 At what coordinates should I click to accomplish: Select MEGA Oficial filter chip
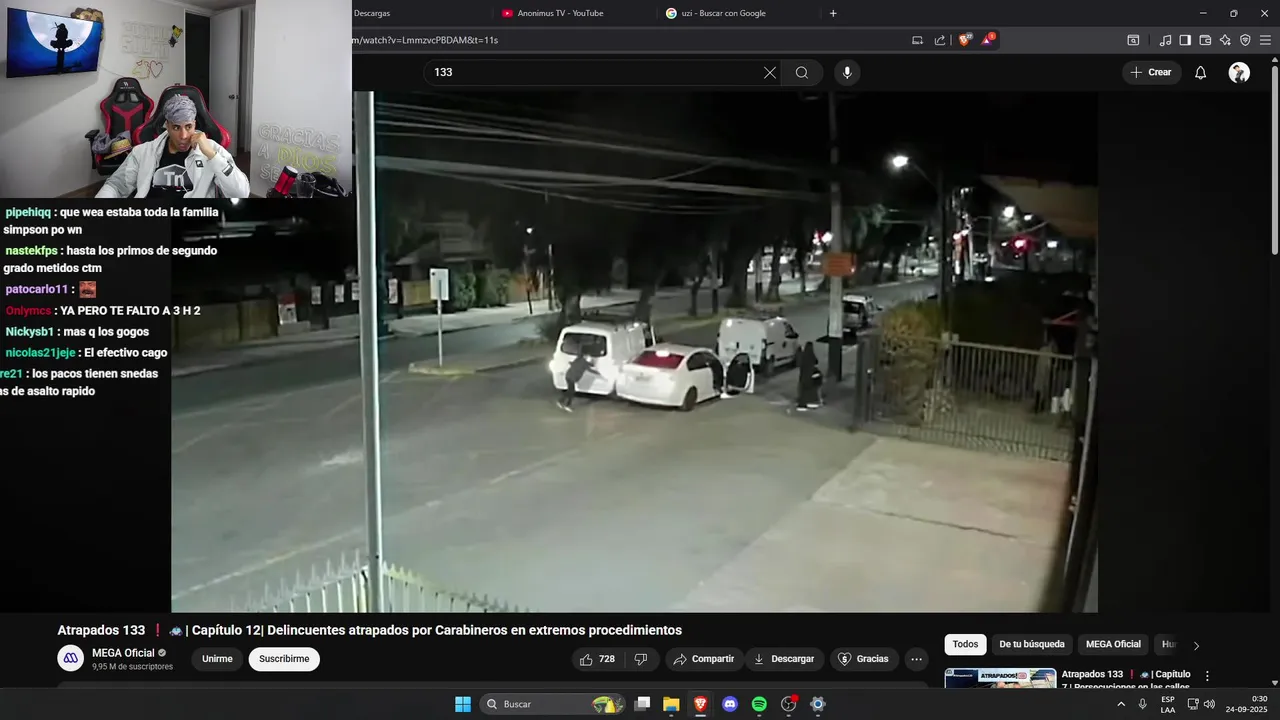tap(1113, 645)
